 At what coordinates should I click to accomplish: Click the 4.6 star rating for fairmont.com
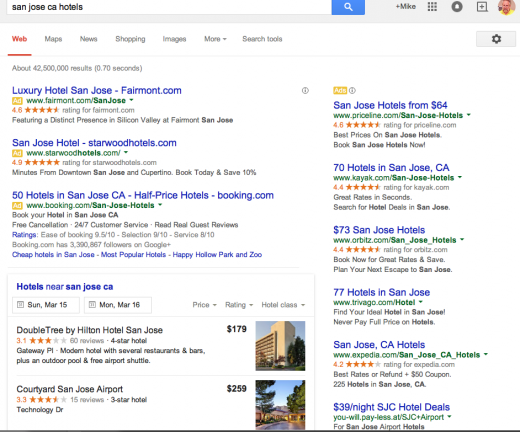[36, 110]
